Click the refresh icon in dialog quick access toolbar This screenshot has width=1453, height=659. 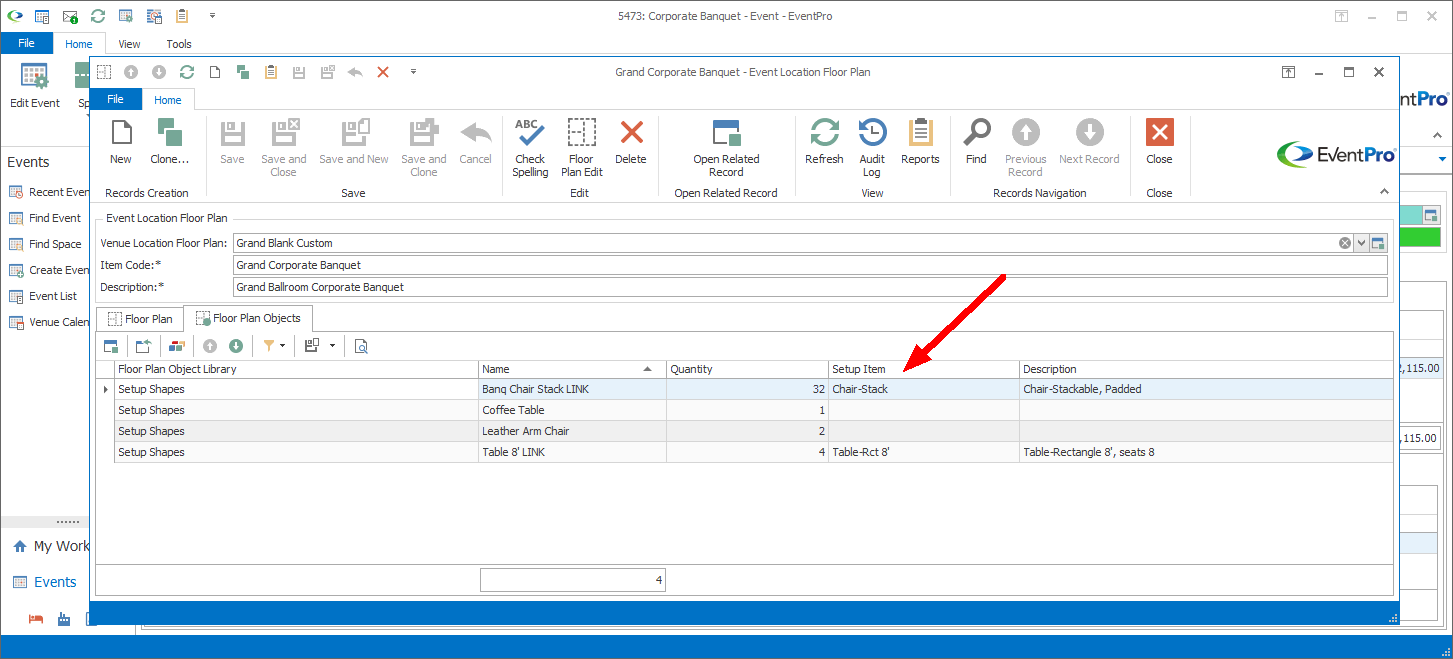187,72
